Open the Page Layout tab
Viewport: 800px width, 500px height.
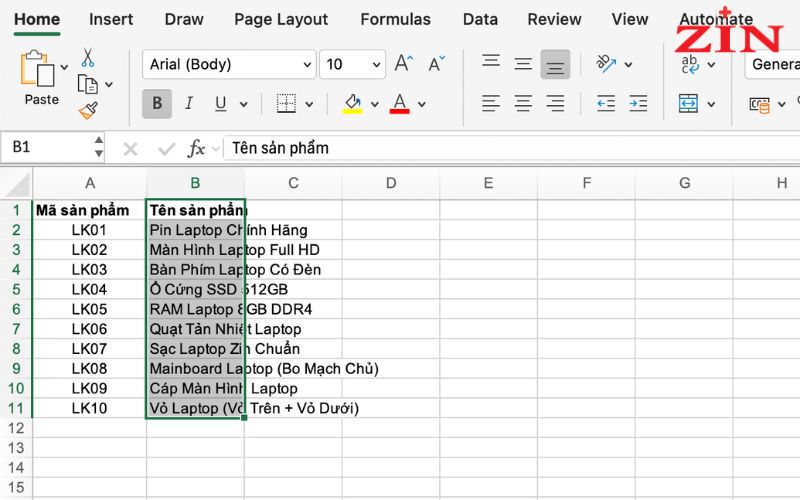tap(281, 19)
